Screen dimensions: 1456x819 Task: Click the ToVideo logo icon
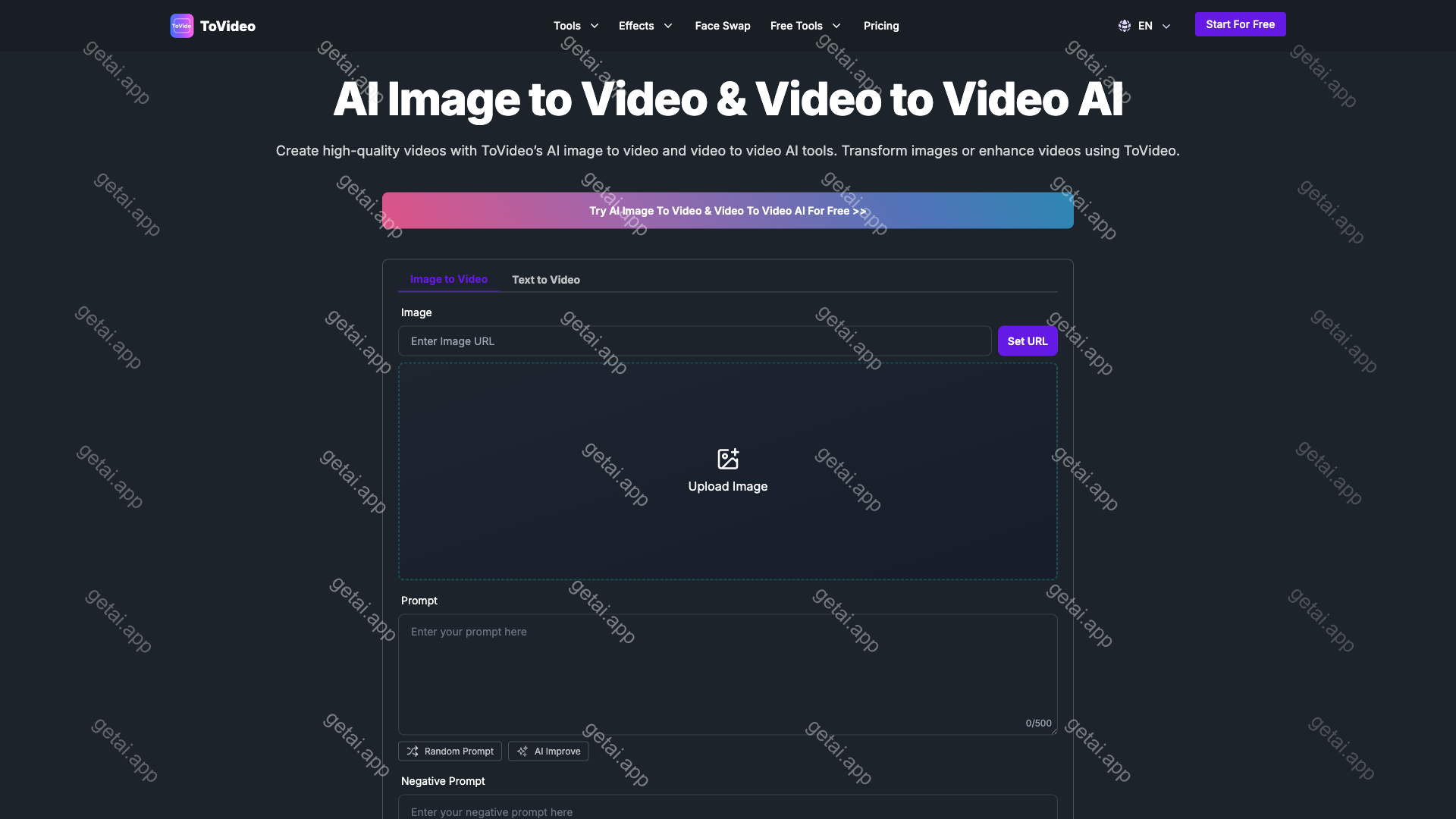tap(182, 26)
